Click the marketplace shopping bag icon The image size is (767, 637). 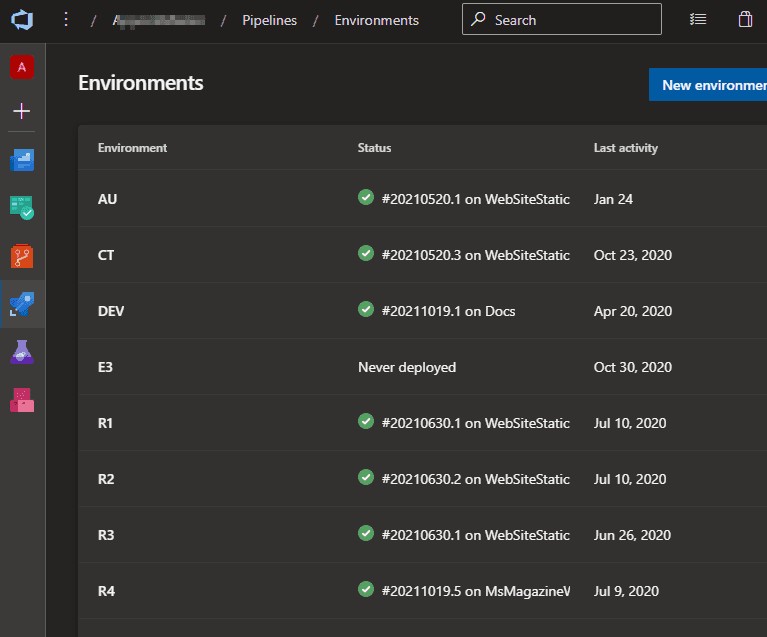click(745, 20)
